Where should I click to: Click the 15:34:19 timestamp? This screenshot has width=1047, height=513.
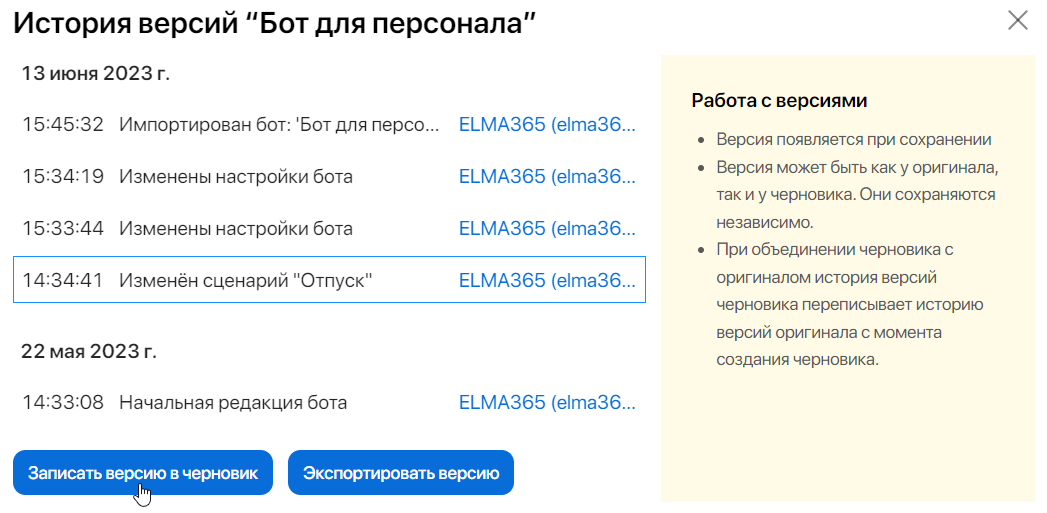pos(63,177)
